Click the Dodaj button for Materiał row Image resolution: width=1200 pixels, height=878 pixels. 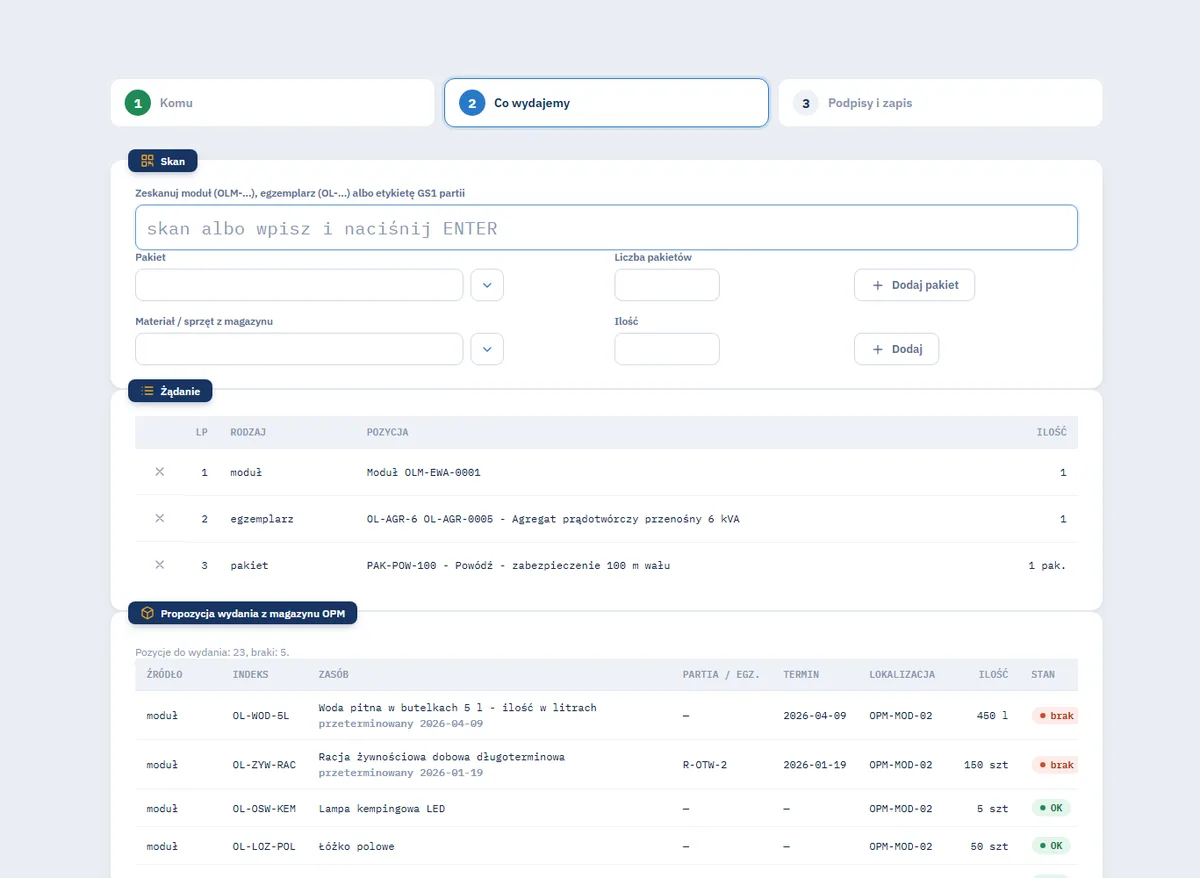(896, 349)
